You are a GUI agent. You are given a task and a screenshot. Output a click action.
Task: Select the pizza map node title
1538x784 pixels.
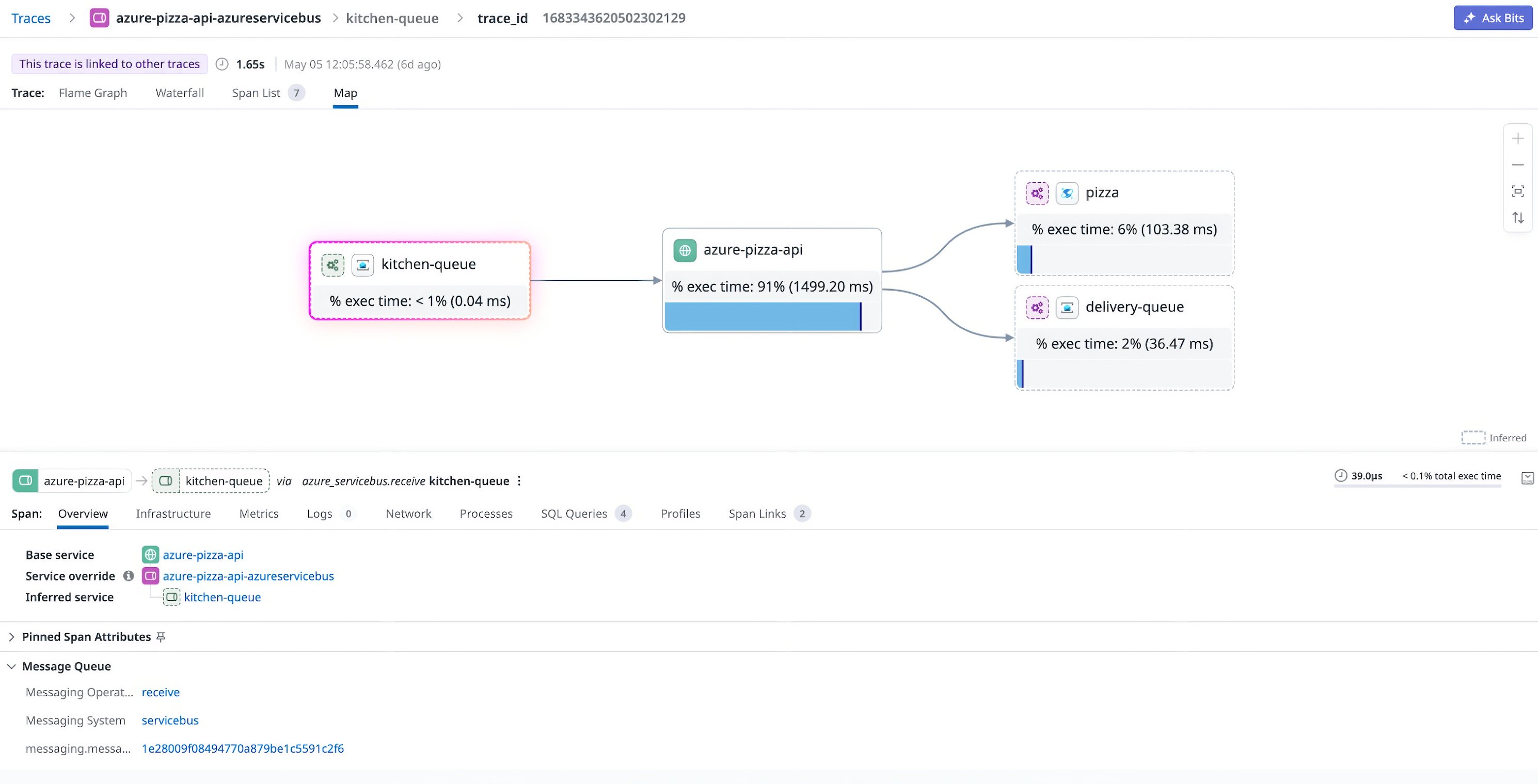pos(1102,193)
